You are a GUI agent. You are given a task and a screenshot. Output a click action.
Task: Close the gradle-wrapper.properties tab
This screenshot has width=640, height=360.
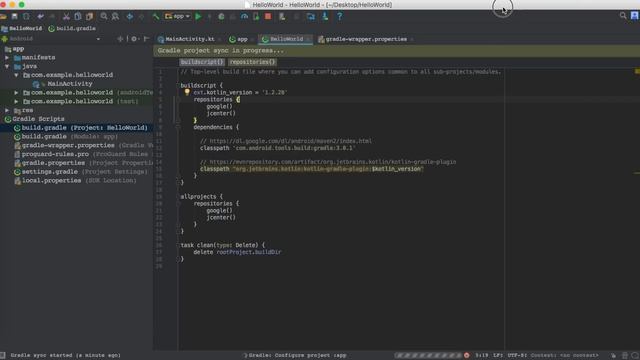(412, 40)
